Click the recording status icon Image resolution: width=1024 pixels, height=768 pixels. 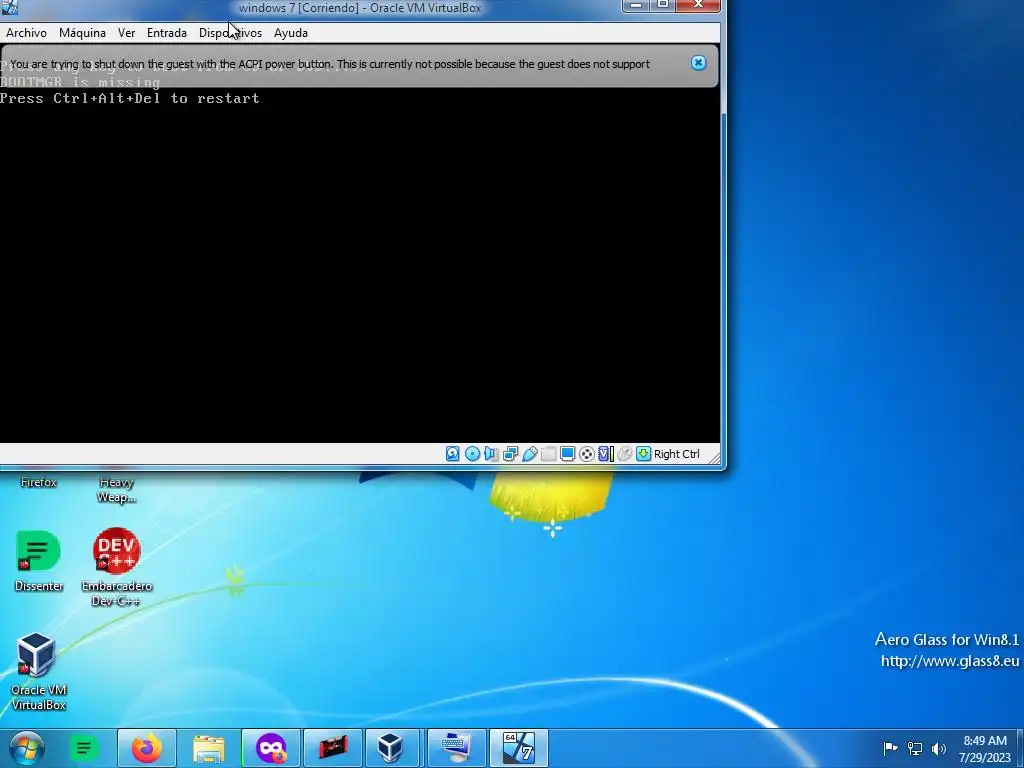pyautogui.click(x=586, y=454)
